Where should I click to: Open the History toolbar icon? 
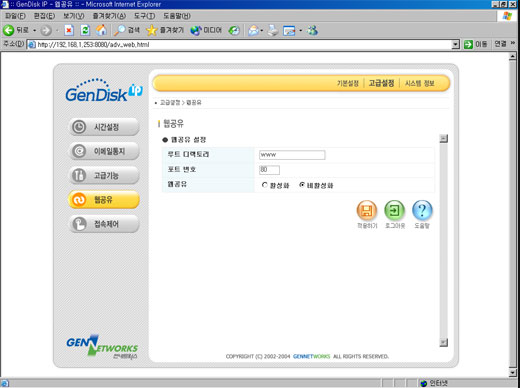tap(234, 31)
